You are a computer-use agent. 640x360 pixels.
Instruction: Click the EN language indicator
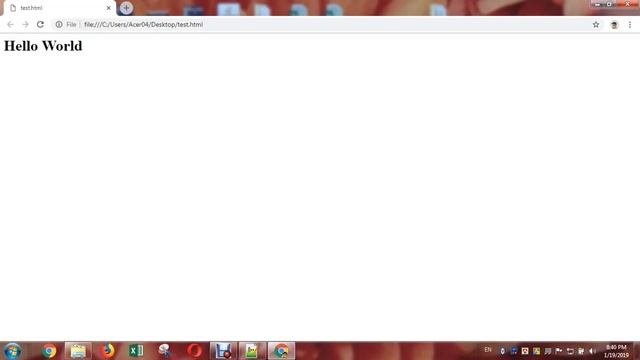488,350
